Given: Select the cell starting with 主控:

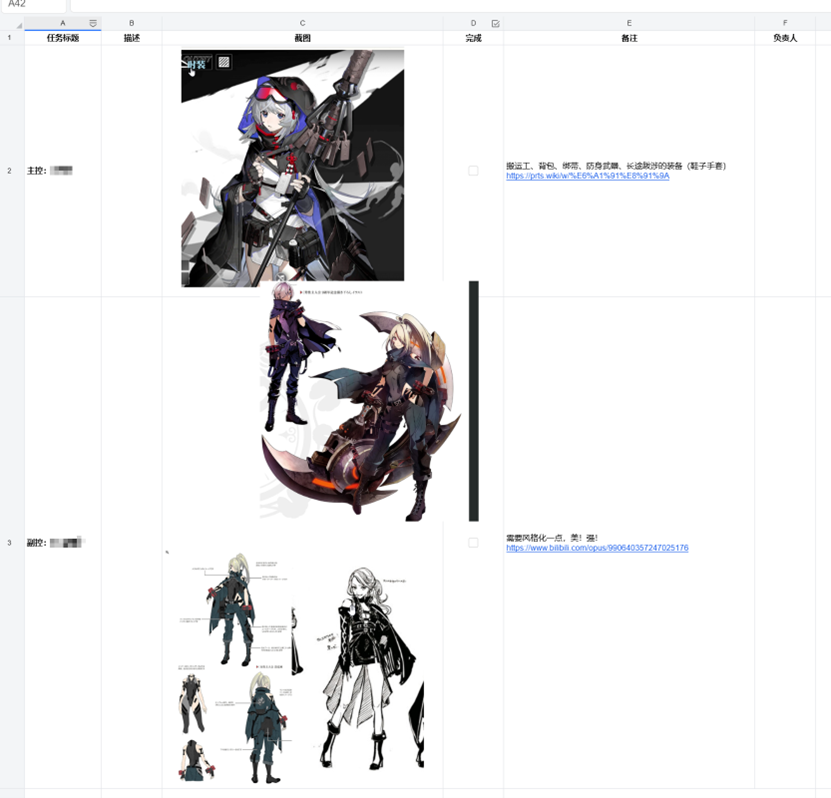Looking at the screenshot, I should click(x=63, y=171).
